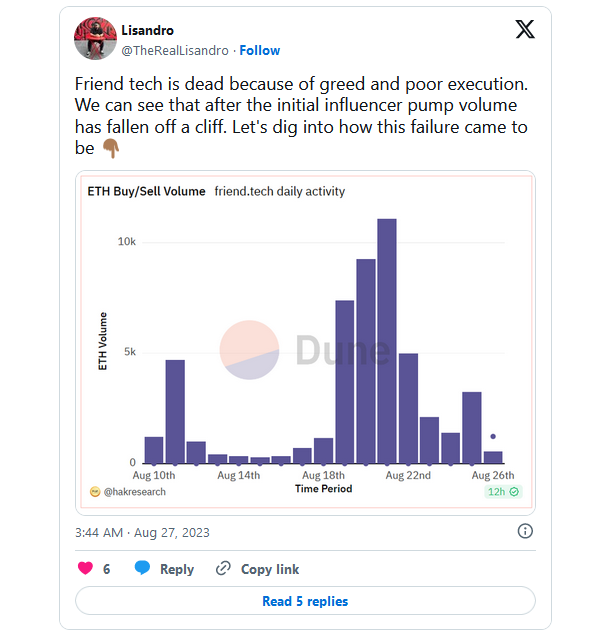Click the Follow link
Viewport: 600px width, 635px height.
(260, 50)
